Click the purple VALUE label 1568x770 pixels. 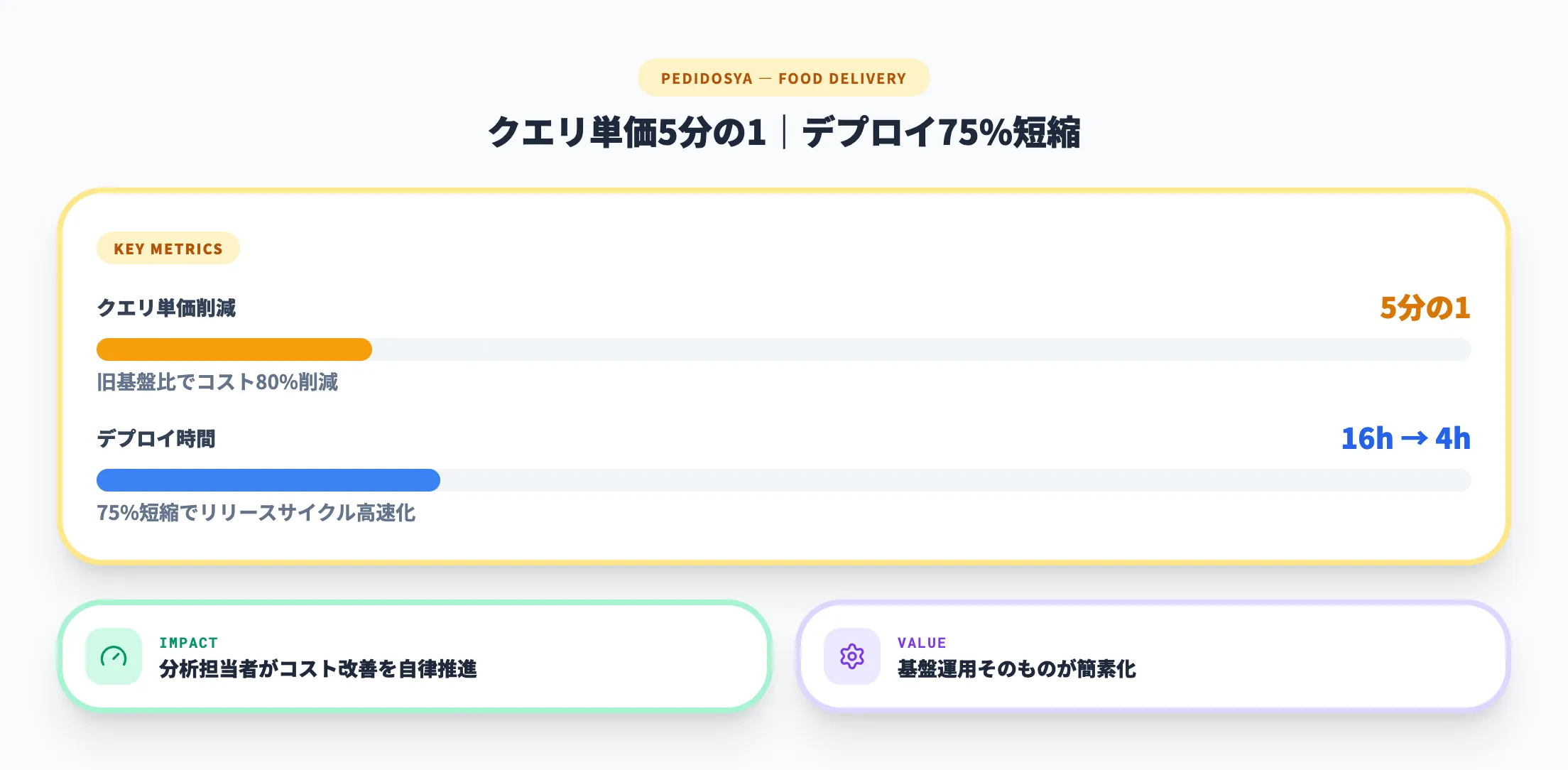922,643
